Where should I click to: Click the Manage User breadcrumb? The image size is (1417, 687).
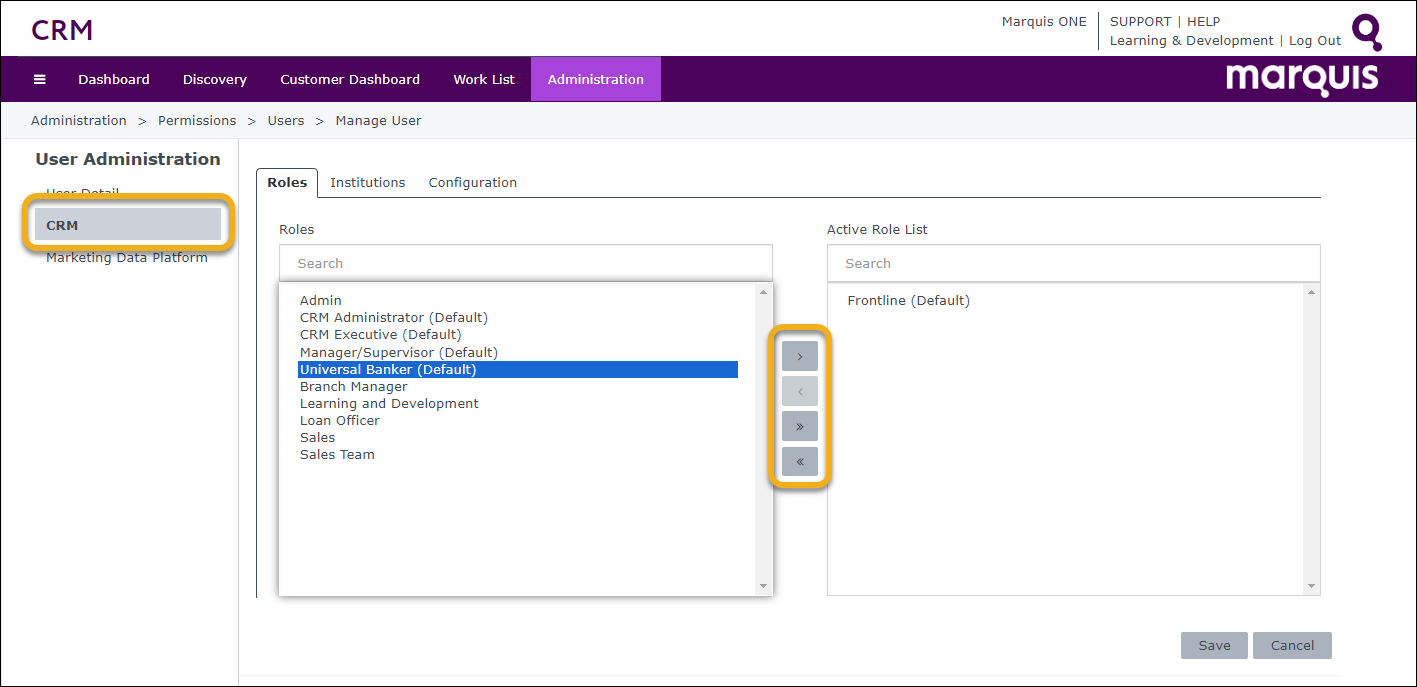[x=378, y=120]
